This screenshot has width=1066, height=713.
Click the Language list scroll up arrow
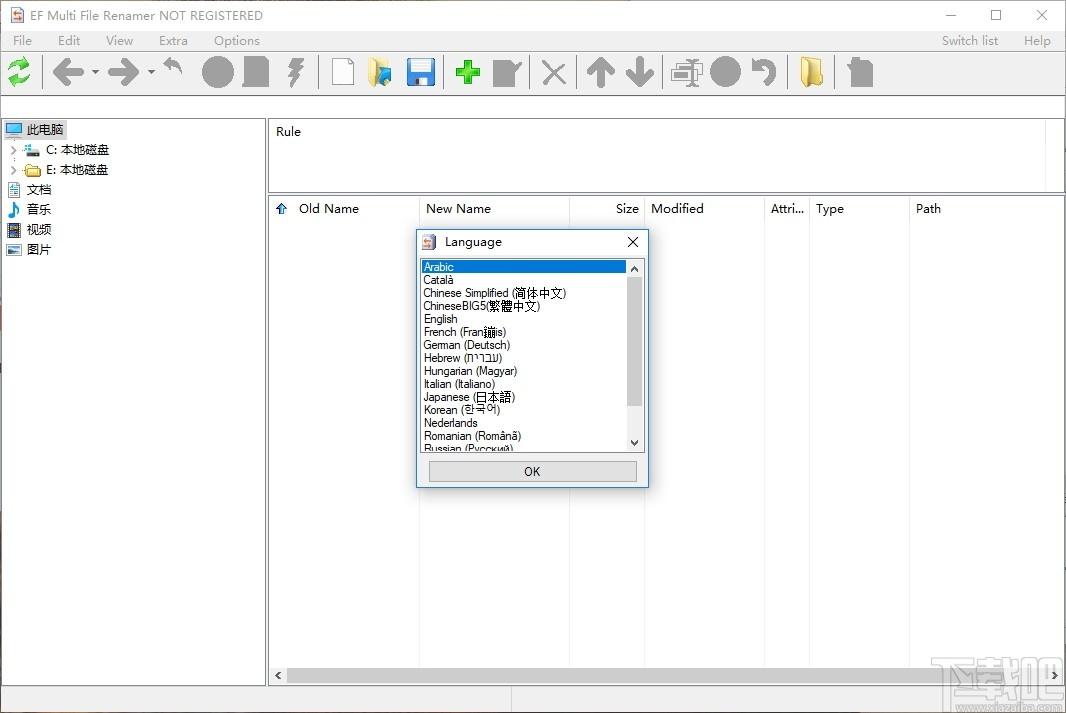click(634, 268)
